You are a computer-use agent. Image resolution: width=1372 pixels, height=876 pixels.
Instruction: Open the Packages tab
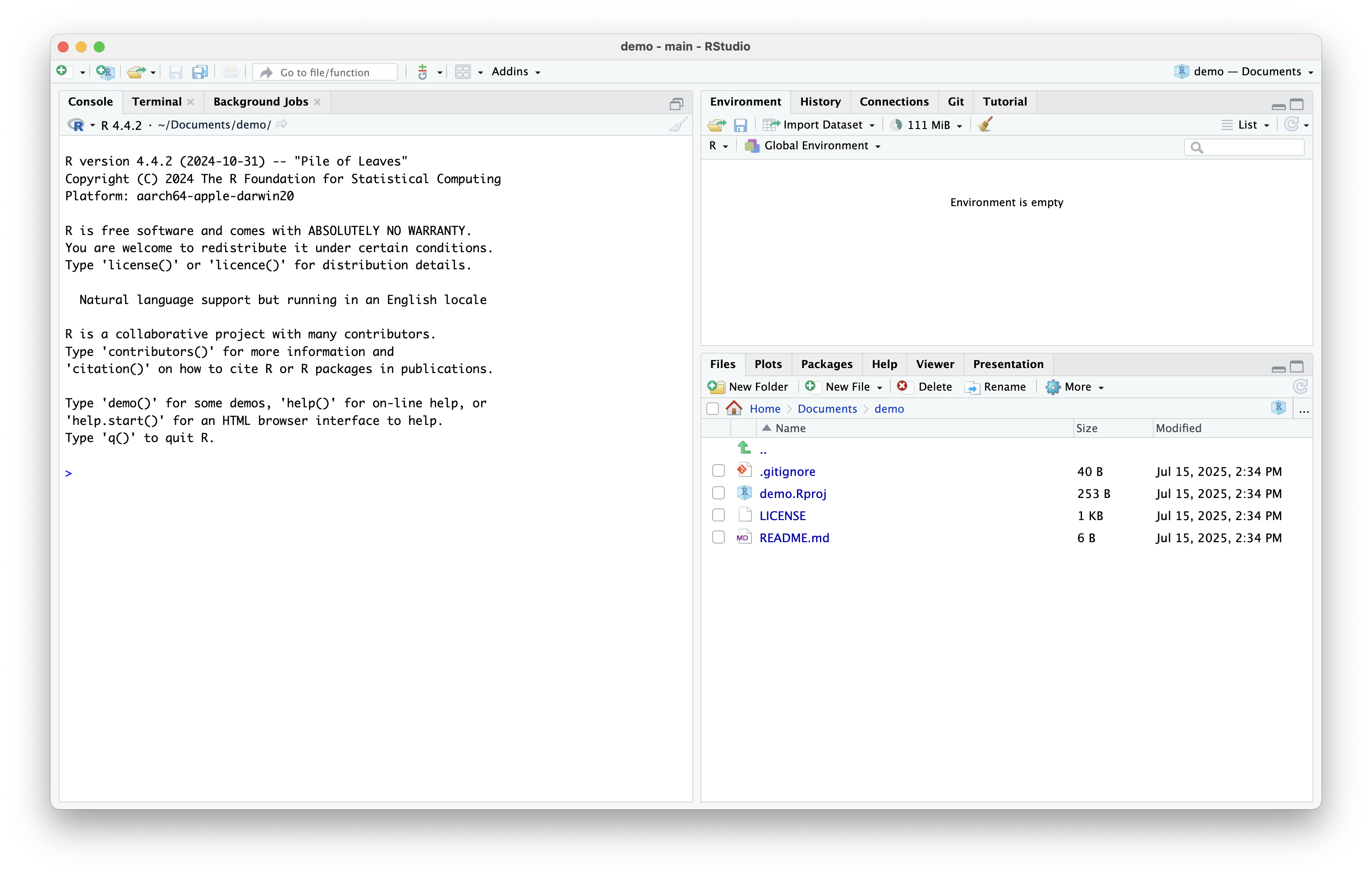(826, 364)
